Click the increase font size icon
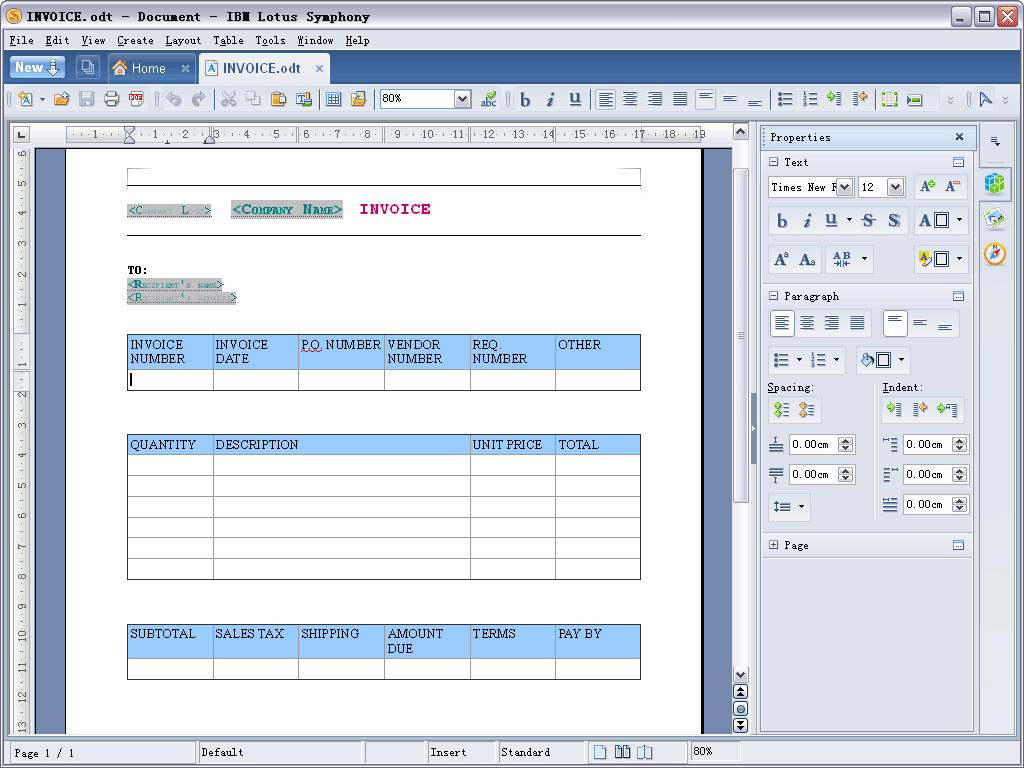 click(927, 187)
